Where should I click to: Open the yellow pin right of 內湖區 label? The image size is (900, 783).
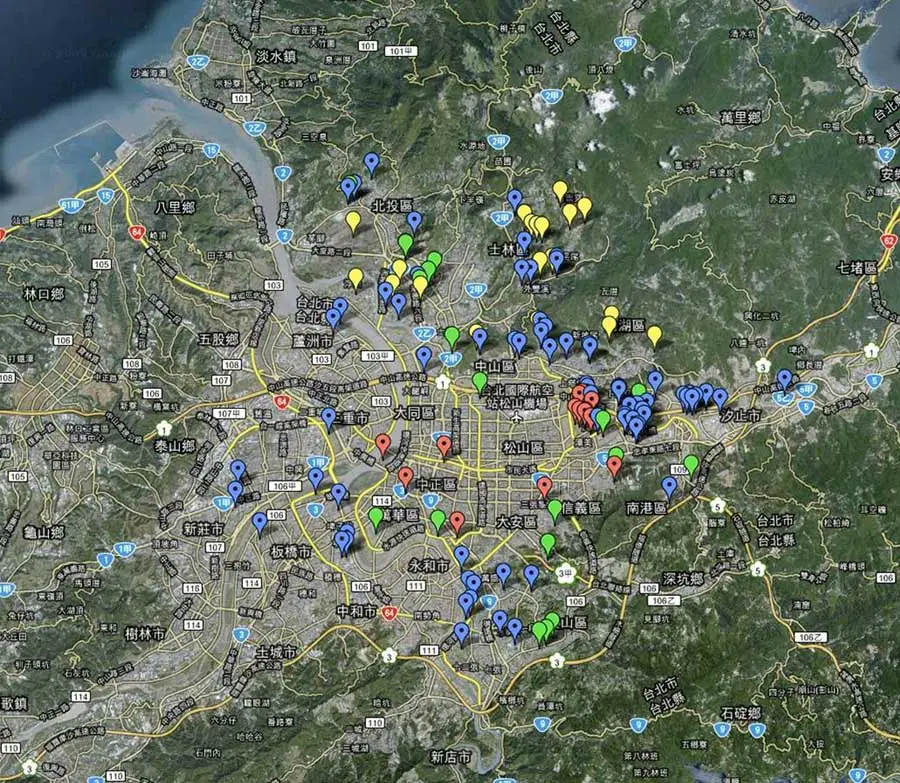[x=654, y=336]
